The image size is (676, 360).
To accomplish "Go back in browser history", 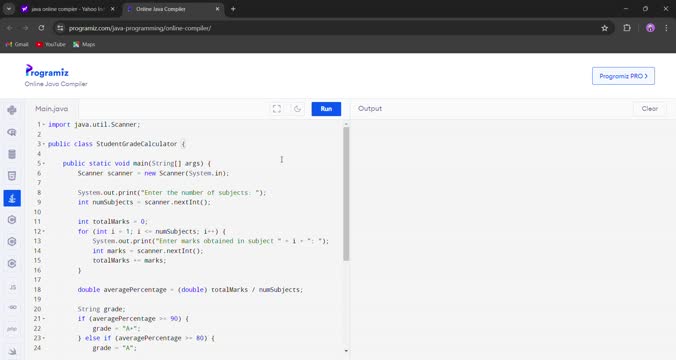I will tap(9, 28).
